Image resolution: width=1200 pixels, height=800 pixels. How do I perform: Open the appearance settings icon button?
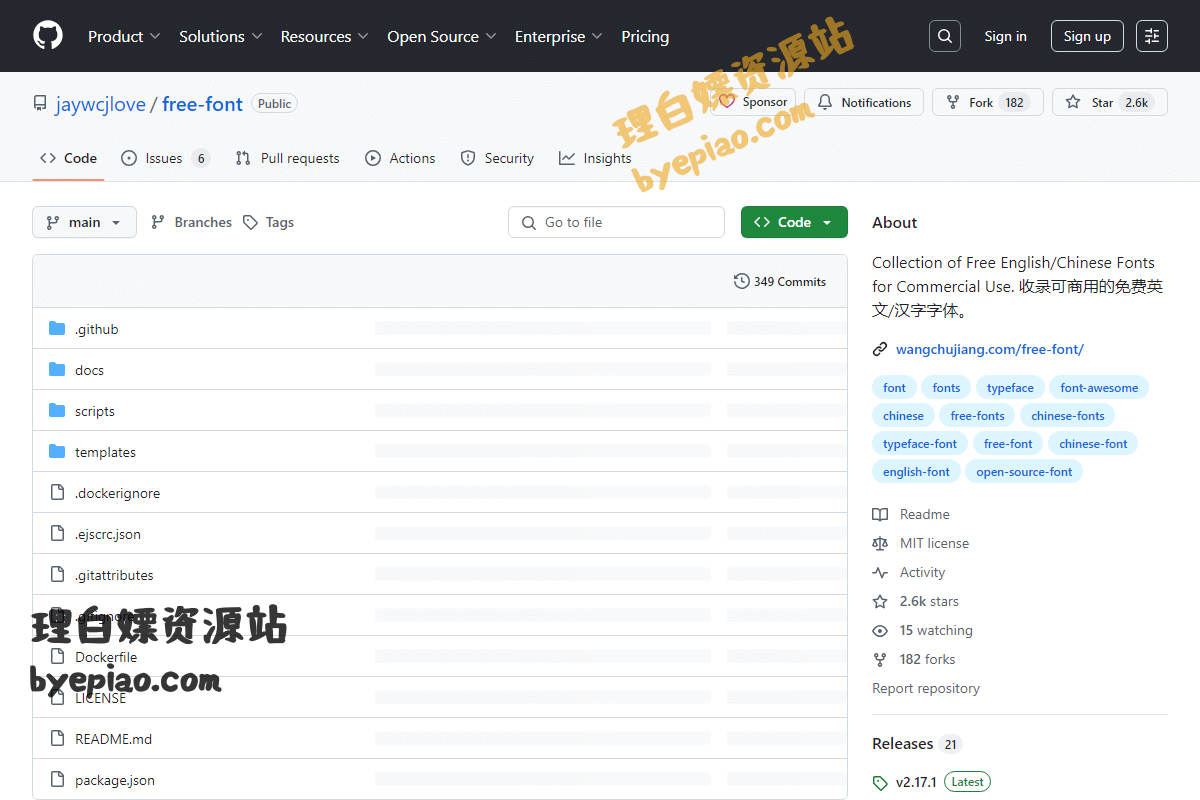[1152, 36]
